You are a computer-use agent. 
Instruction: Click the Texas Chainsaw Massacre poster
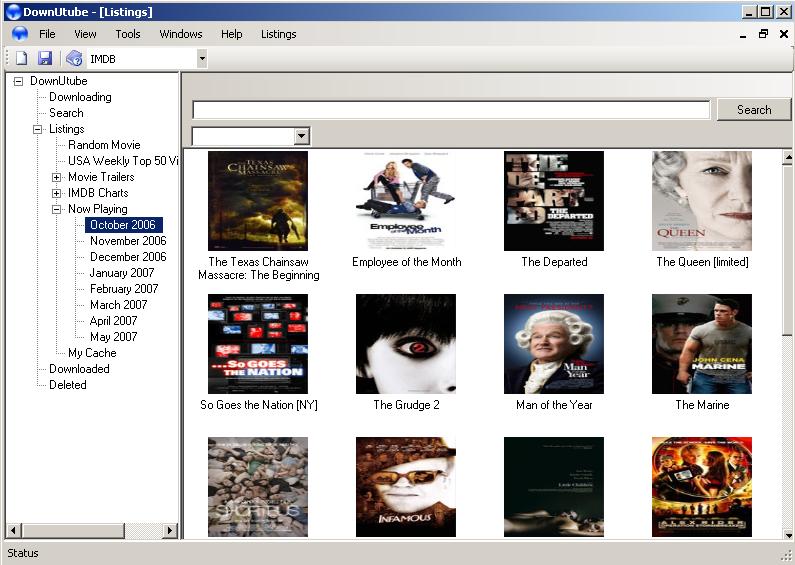pos(258,201)
